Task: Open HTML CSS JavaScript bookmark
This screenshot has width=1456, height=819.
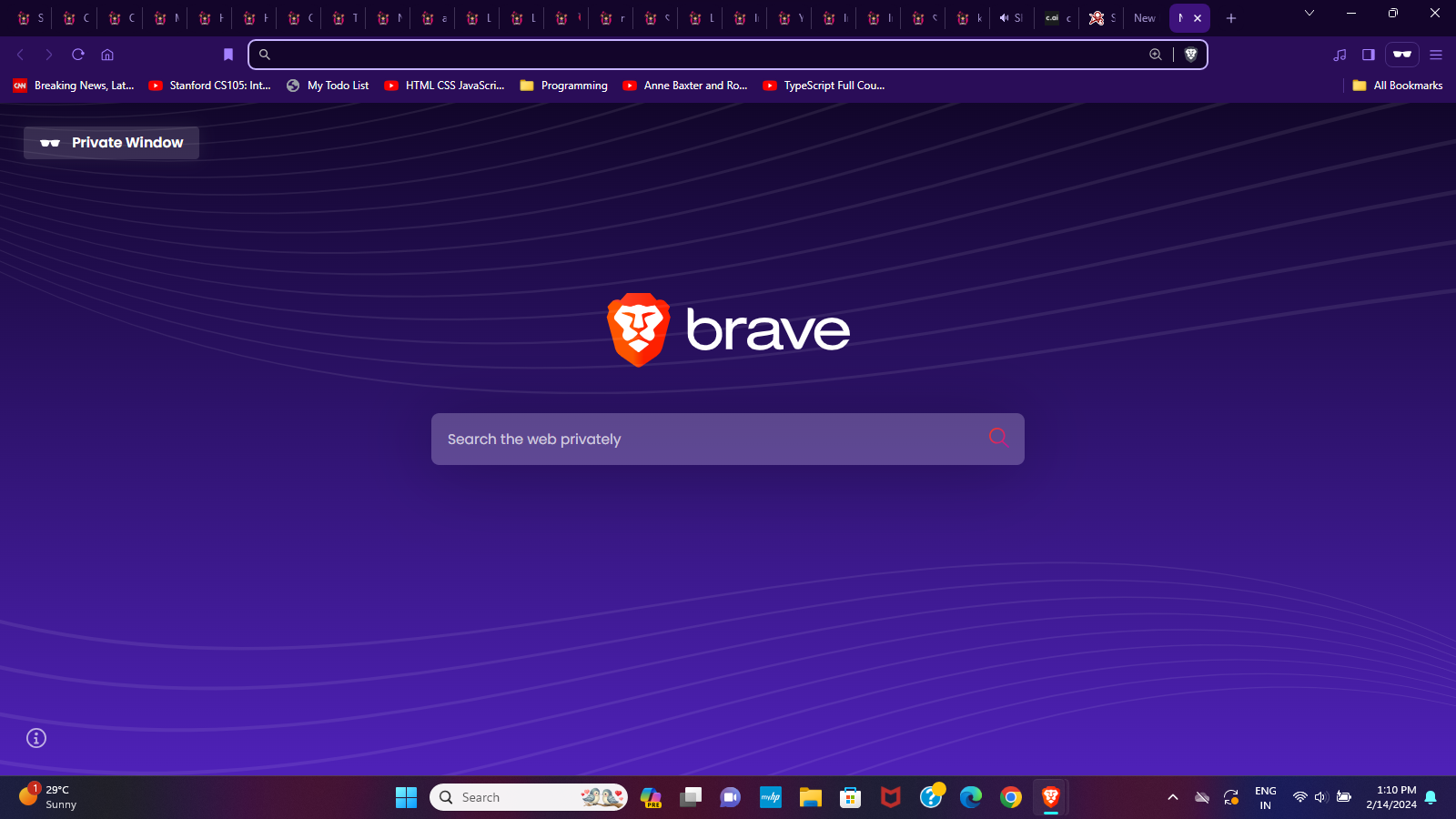Action: coord(444,86)
